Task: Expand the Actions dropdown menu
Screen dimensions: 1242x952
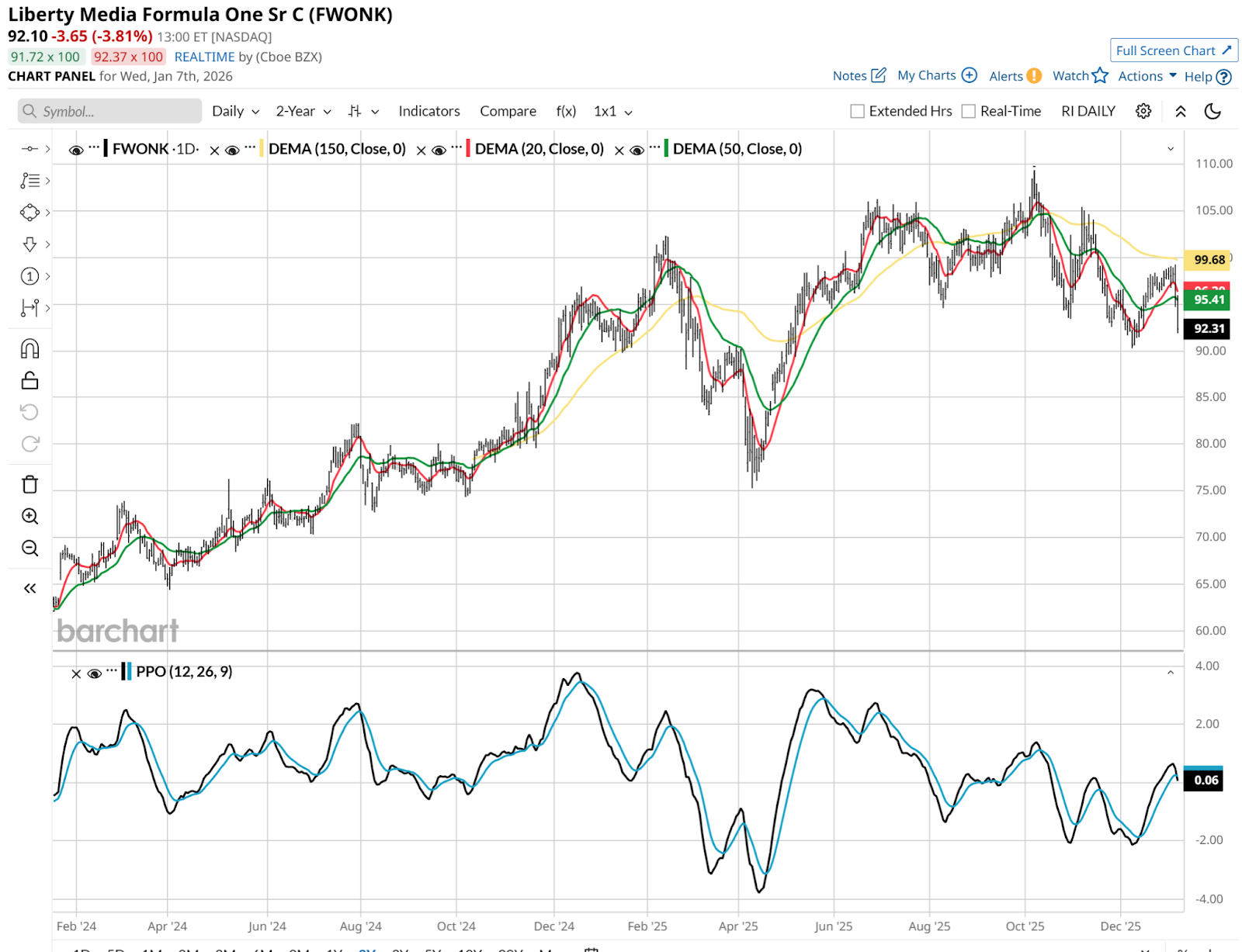Action: click(x=1147, y=76)
